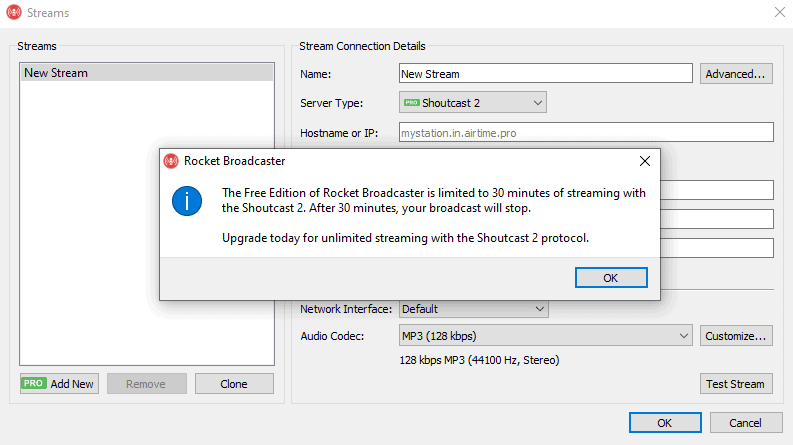The image size is (793, 445).
Task: Click the PRO badge in Server Type
Action: [411, 103]
